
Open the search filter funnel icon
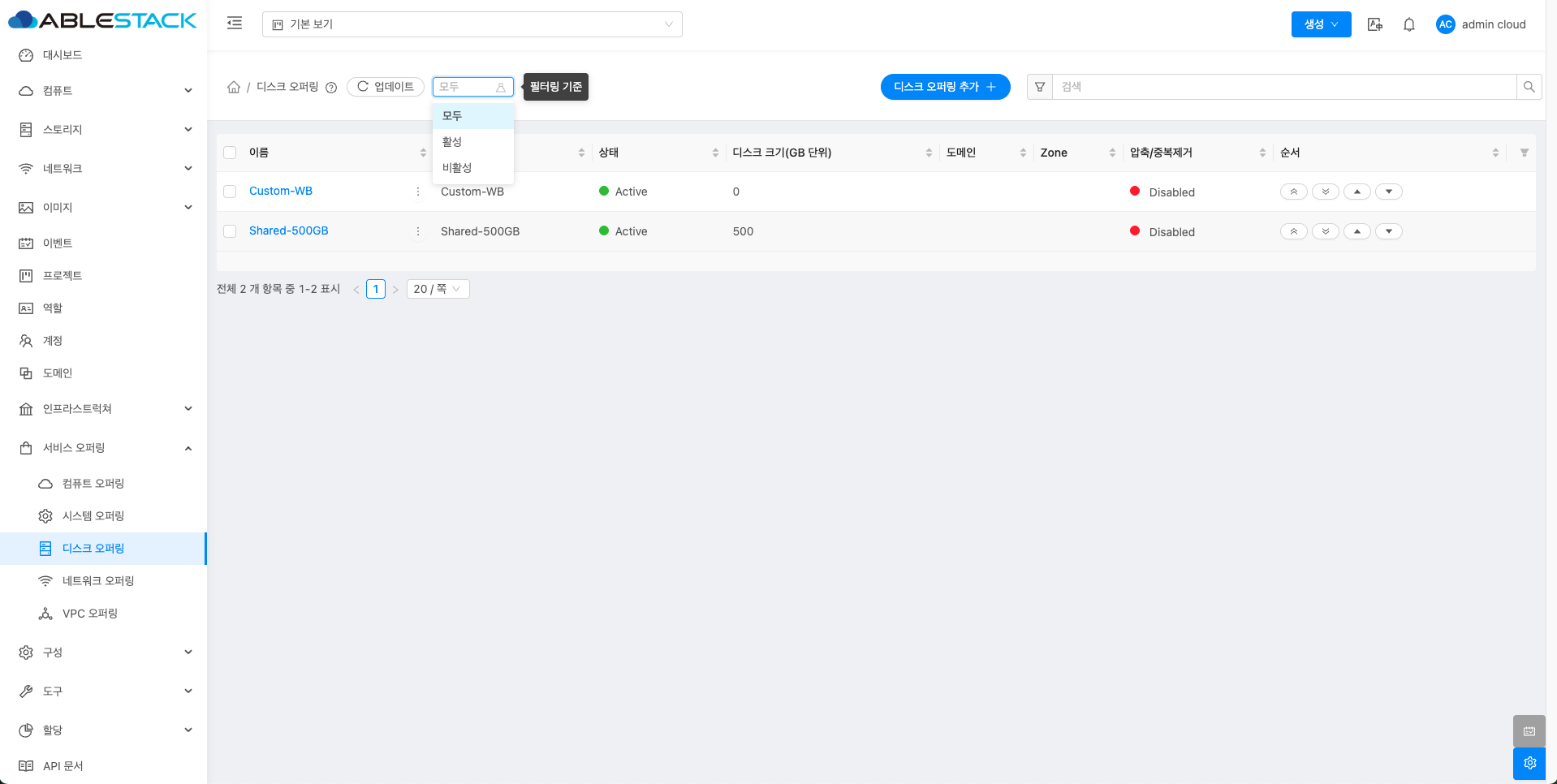click(1040, 87)
